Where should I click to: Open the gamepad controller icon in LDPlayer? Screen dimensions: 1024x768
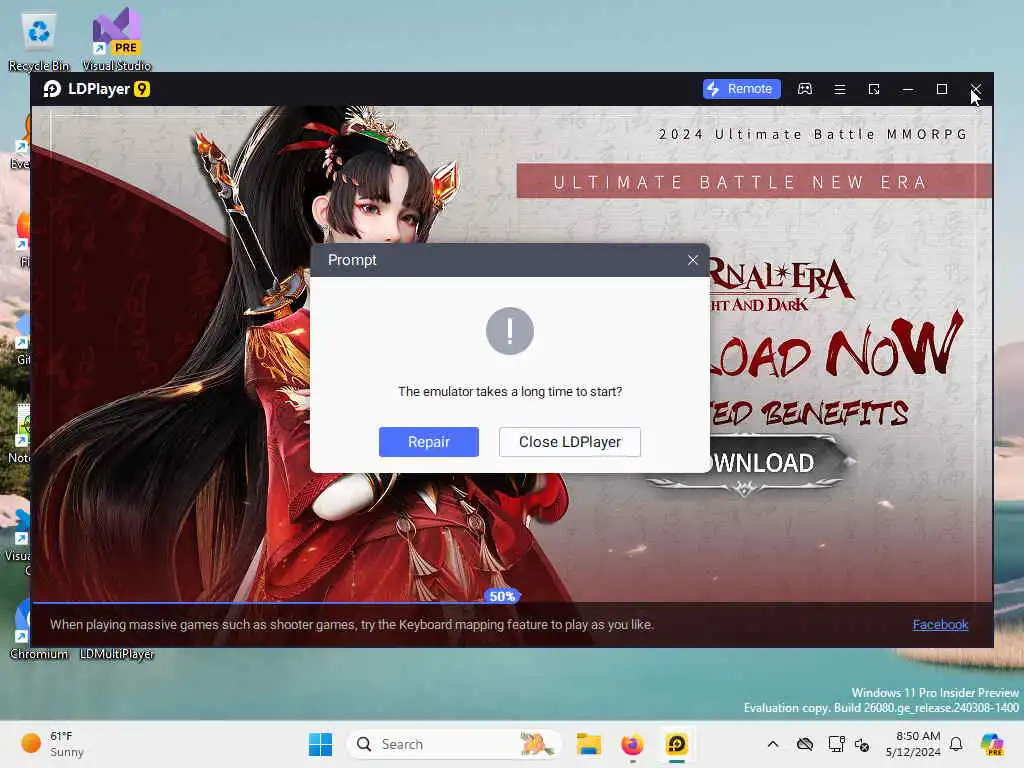tap(805, 89)
